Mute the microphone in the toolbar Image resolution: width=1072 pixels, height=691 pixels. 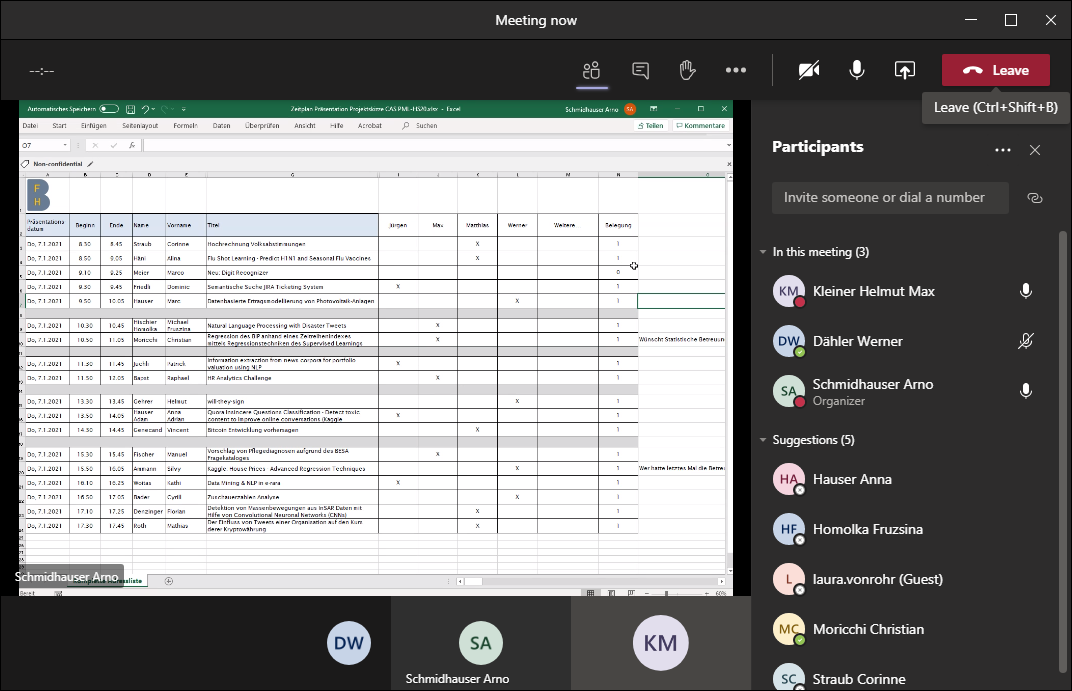[857, 70]
